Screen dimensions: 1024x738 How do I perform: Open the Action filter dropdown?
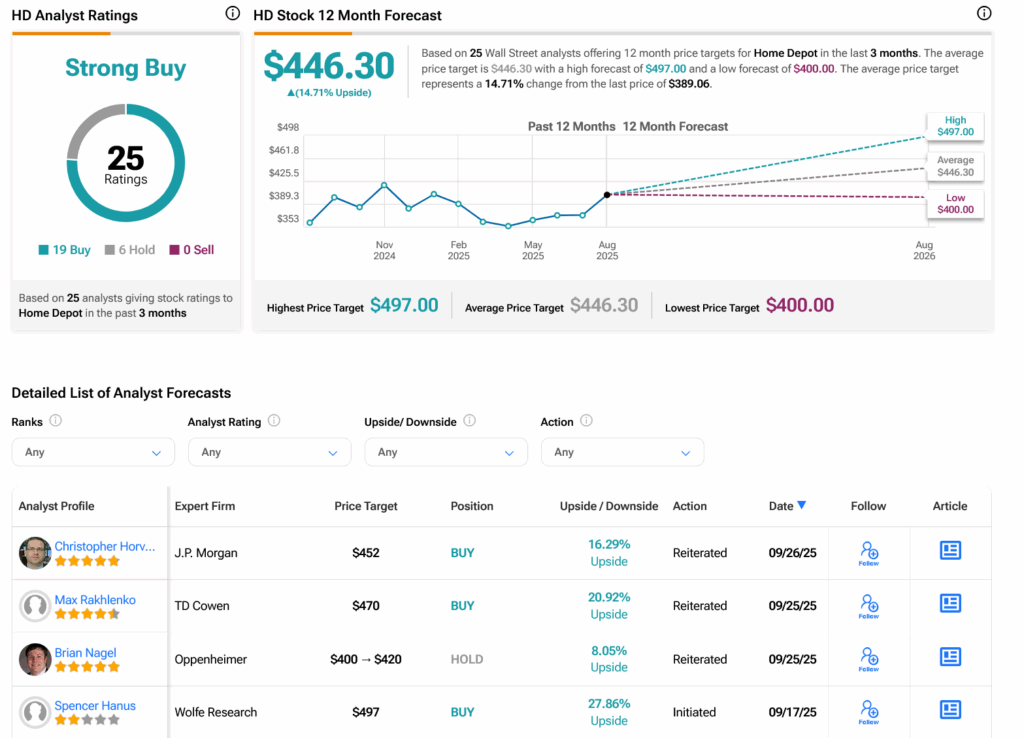(x=622, y=452)
